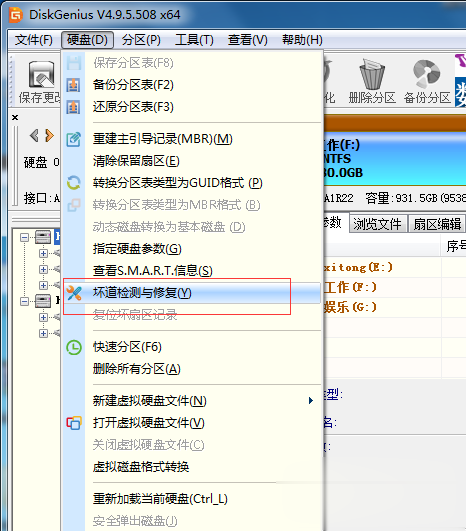Open 新建虚拟硬盘文件(N) submenu
The height and width of the screenshot is (531, 466).
[x=192, y=401]
